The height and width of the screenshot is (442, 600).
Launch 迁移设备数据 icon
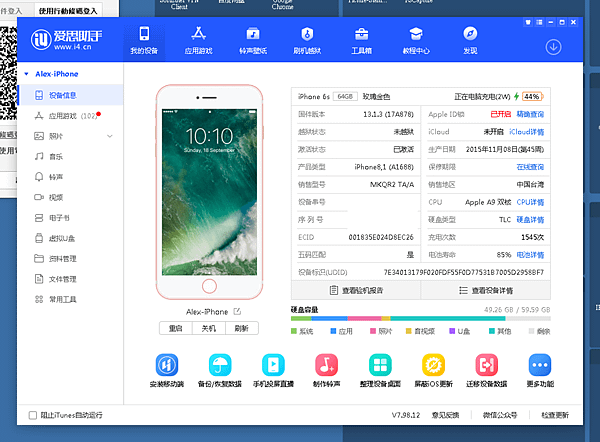coord(486,365)
